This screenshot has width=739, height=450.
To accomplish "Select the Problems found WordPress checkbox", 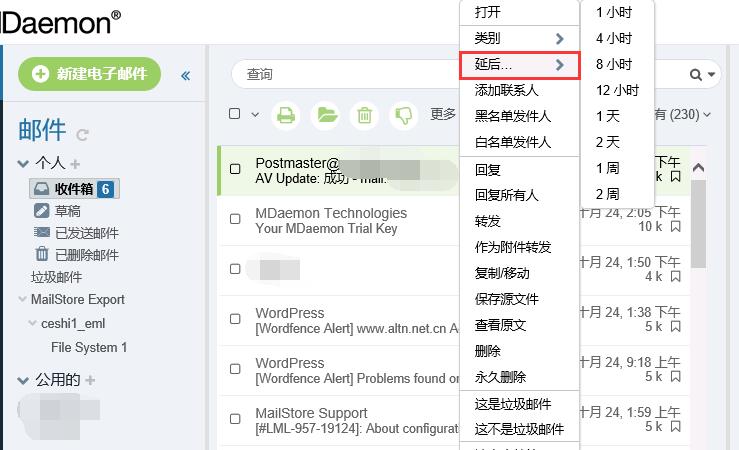I will 235,369.
